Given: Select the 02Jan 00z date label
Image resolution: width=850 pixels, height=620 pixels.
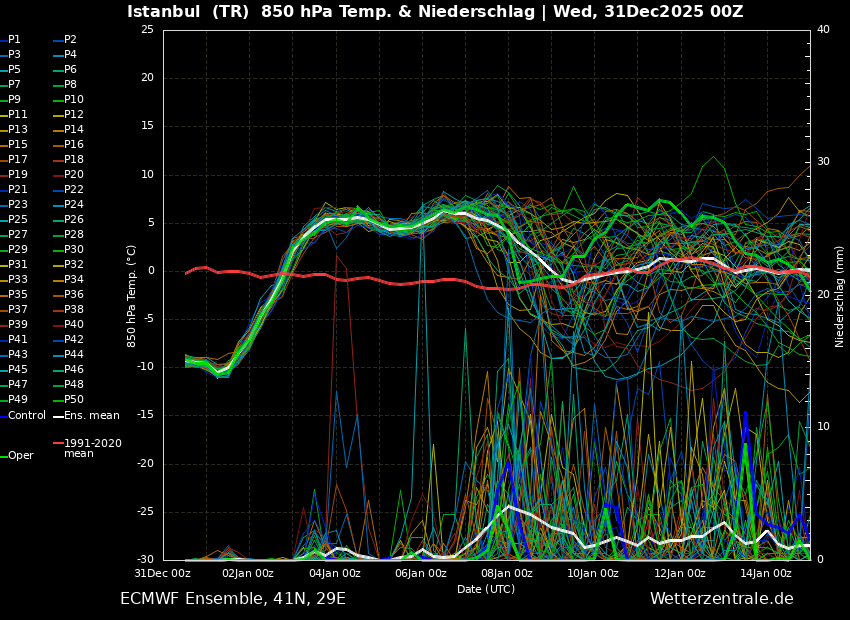Looking at the screenshot, I should click(x=250, y=573).
